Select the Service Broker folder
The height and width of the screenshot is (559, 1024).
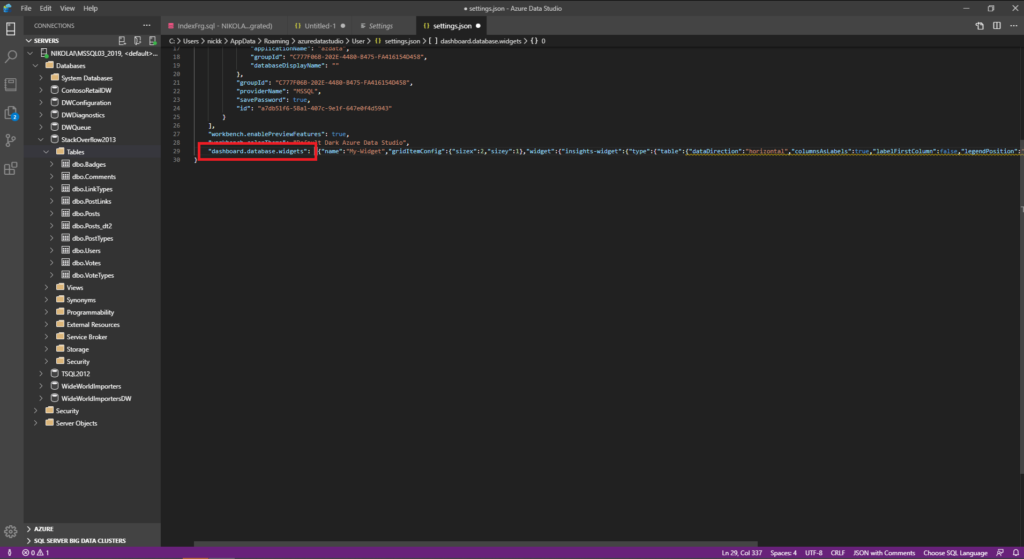[86, 337]
